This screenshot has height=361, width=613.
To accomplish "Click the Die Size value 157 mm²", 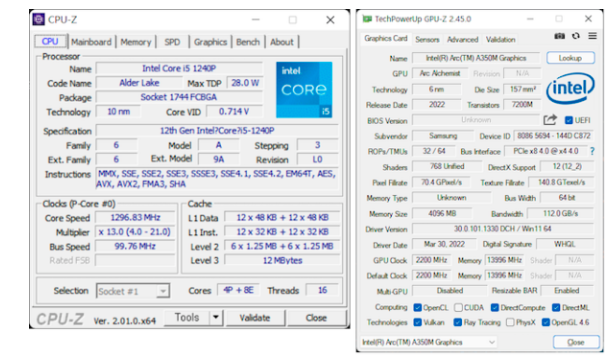I will pos(522,89).
